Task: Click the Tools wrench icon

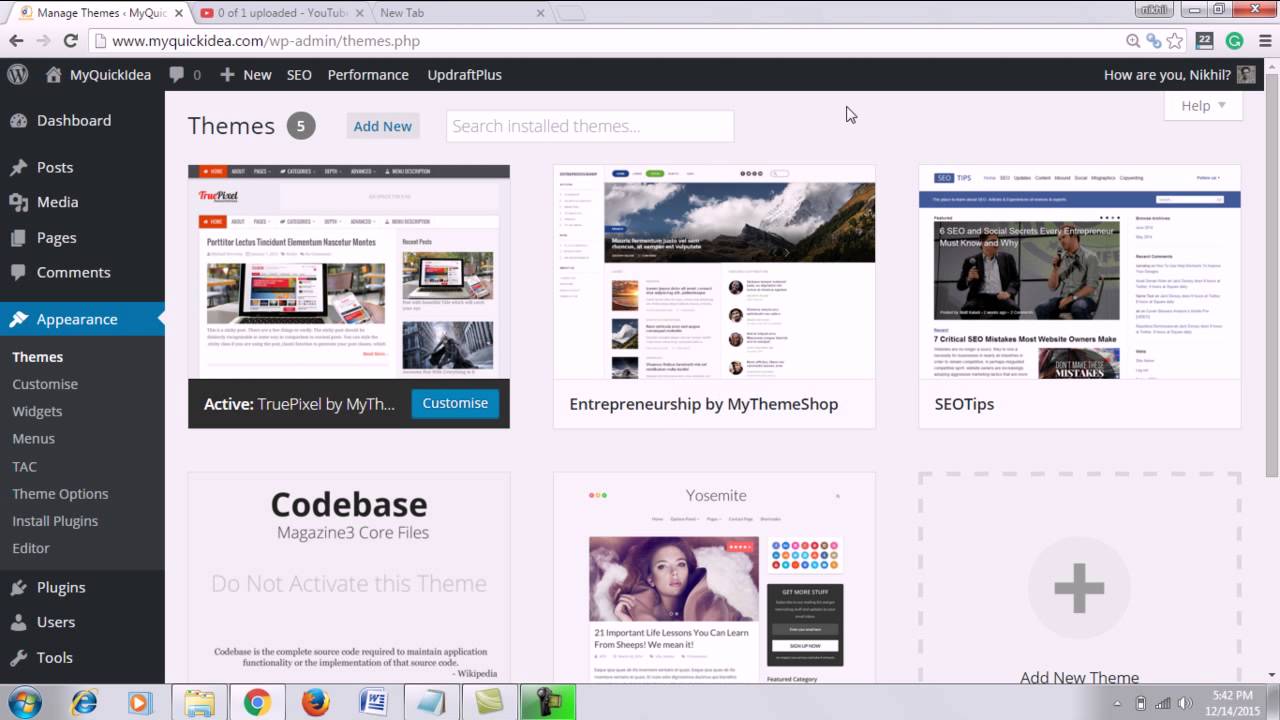Action: (18, 657)
